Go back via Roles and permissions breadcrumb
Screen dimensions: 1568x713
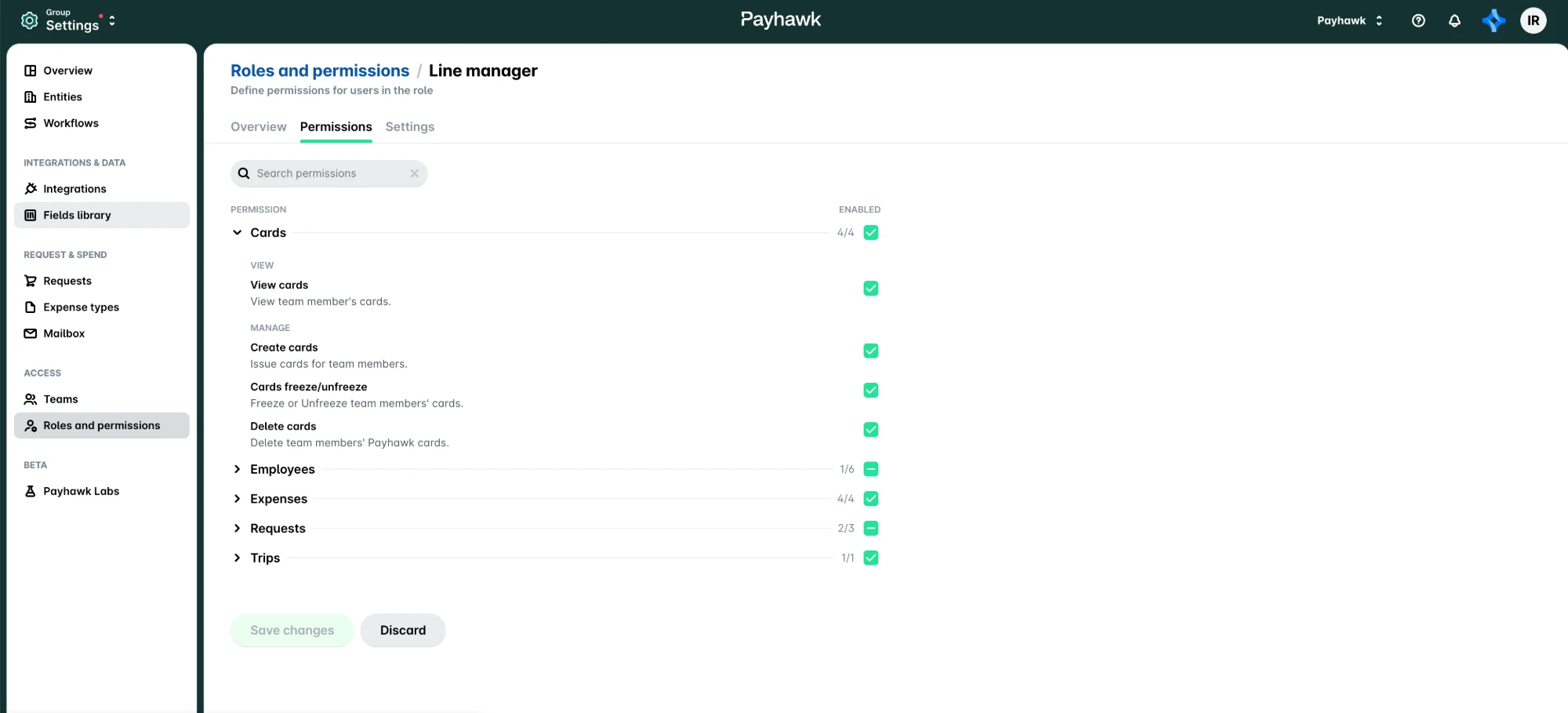(320, 71)
